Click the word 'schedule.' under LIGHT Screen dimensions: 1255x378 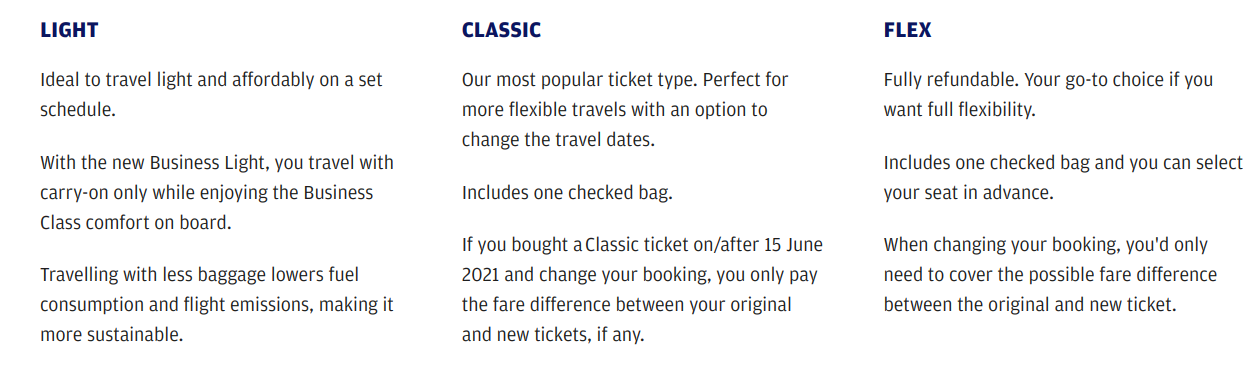[x=78, y=110]
